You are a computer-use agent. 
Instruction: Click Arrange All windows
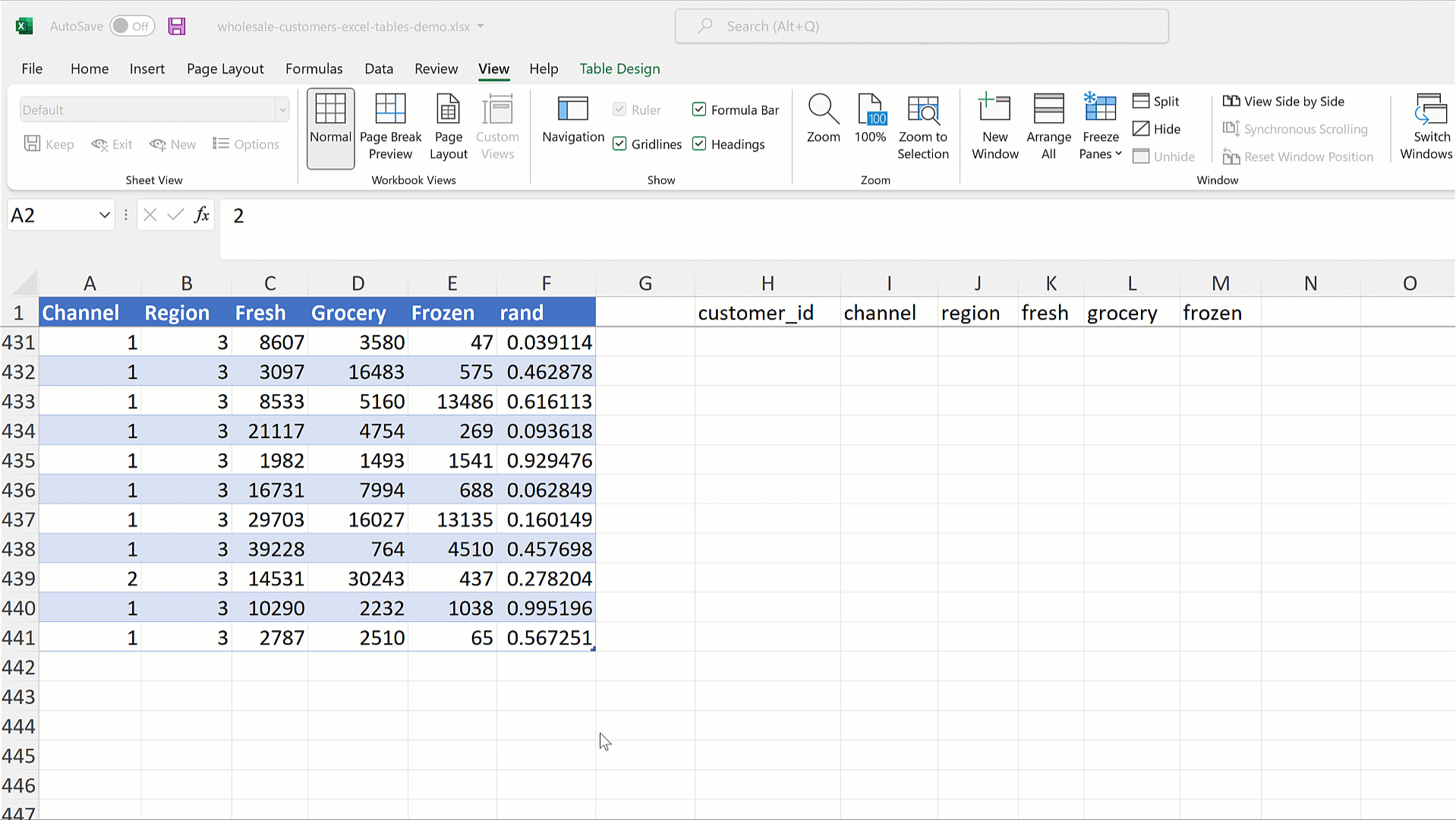tap(1048, 127)
